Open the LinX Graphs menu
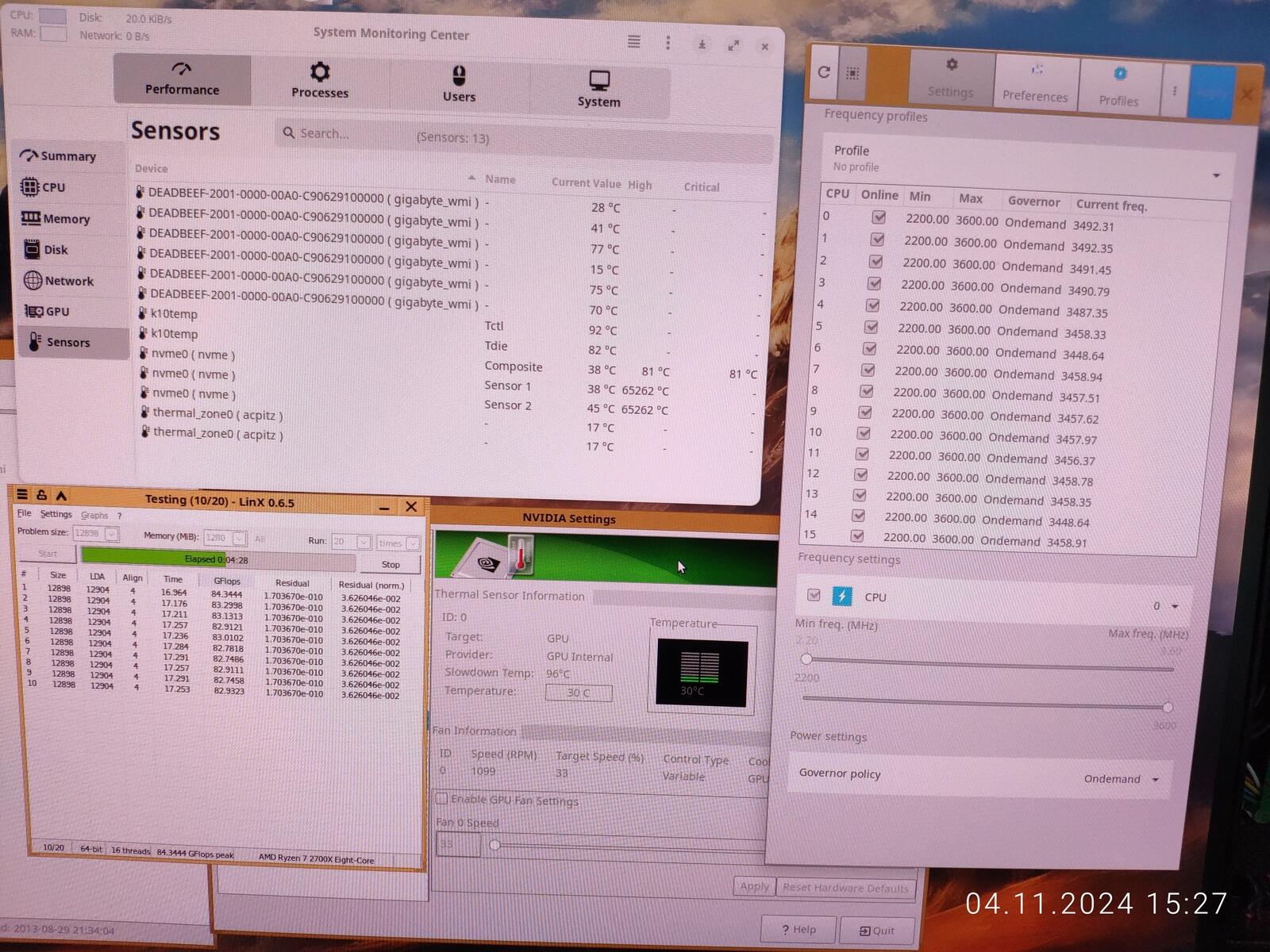This screenshot has width=1270, height=952. point(94,515)
